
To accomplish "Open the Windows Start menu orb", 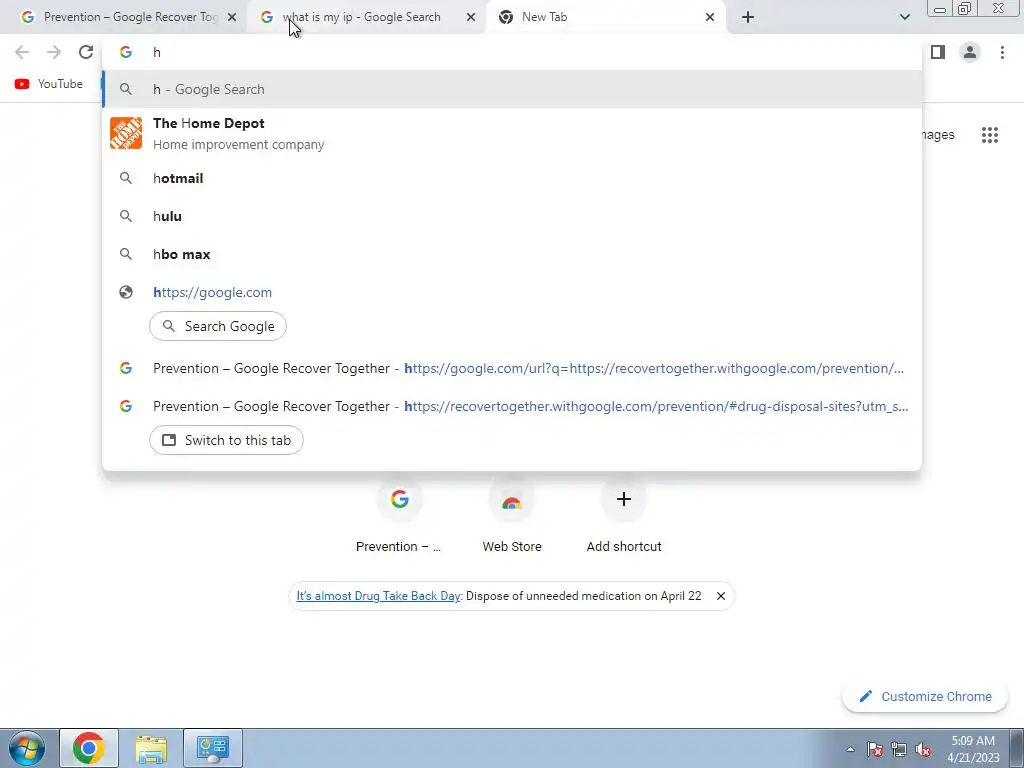I will pos(27,748).
